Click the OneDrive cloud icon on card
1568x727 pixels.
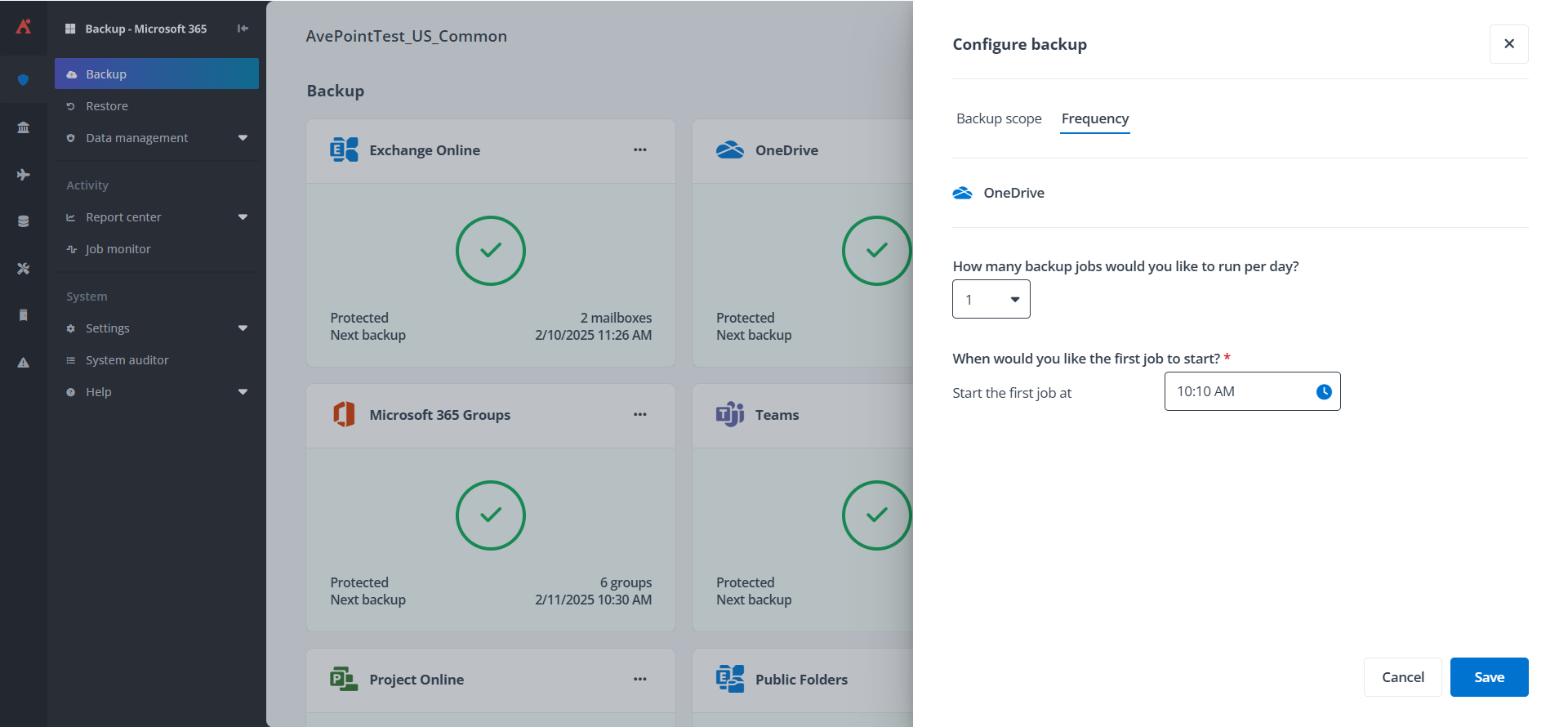click(730, 149)
